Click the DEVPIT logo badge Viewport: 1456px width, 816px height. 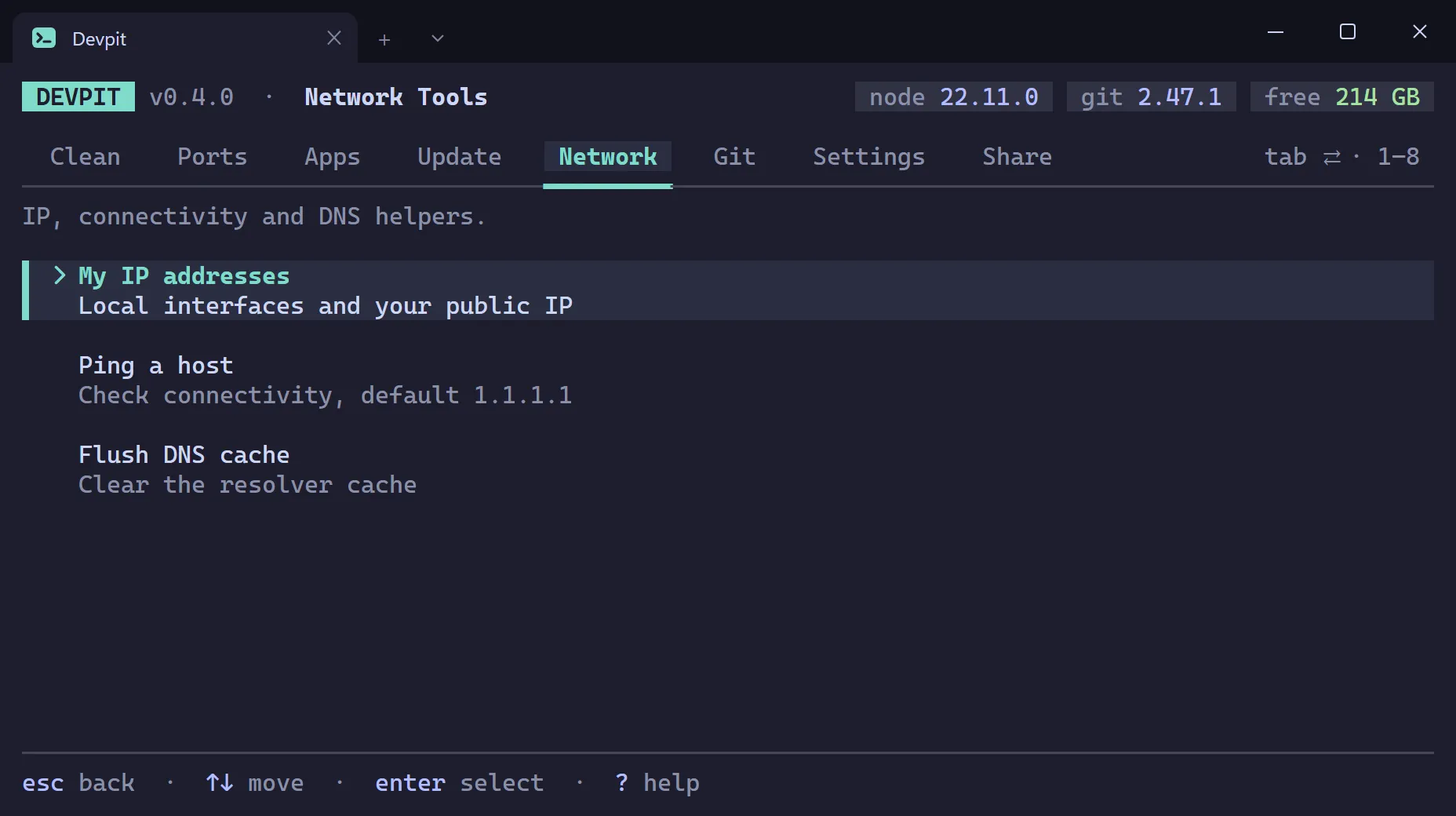[78, 97]
